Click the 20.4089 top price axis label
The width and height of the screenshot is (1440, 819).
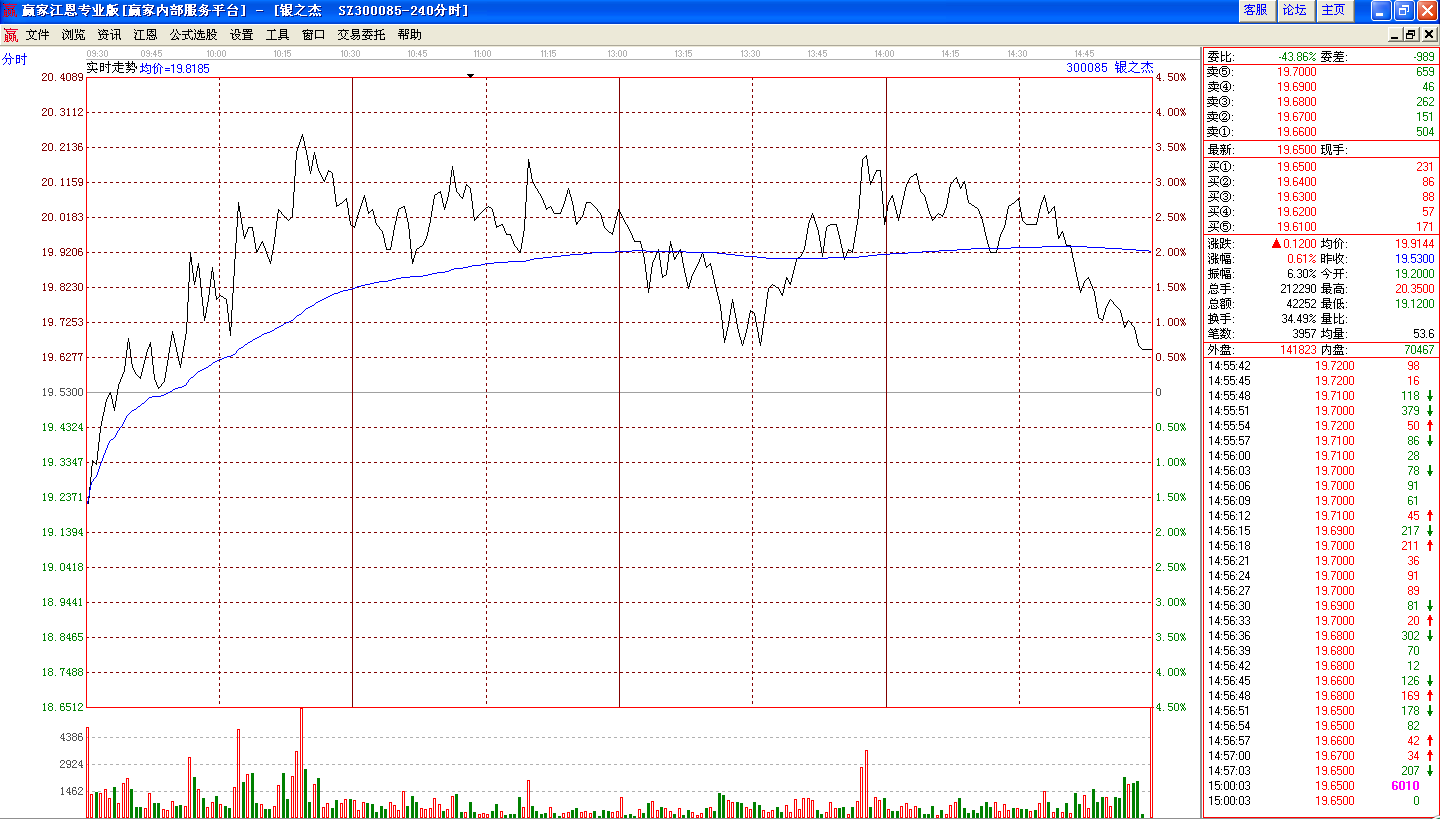point(62,77)
